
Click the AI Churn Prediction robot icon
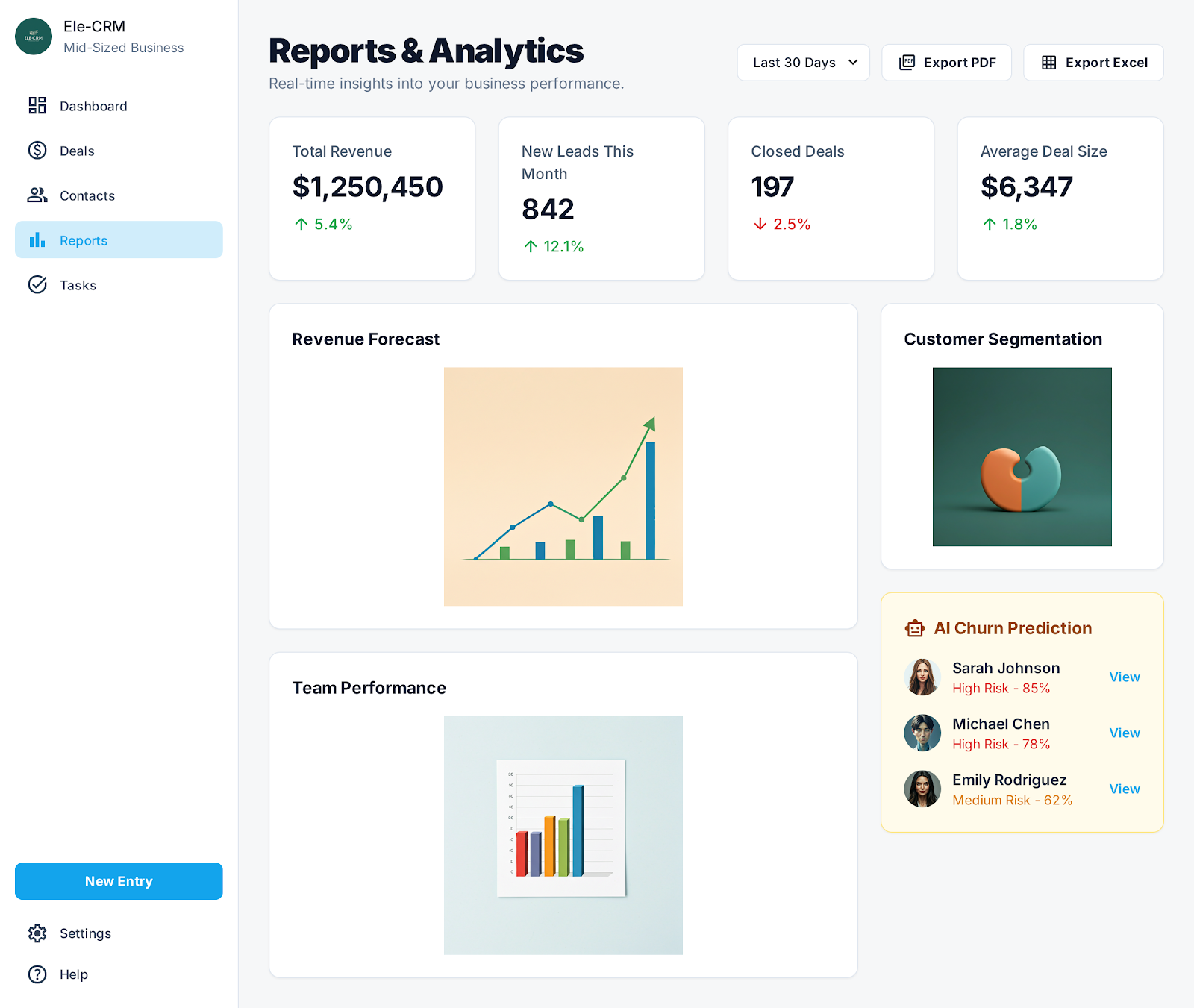point(916,627)
